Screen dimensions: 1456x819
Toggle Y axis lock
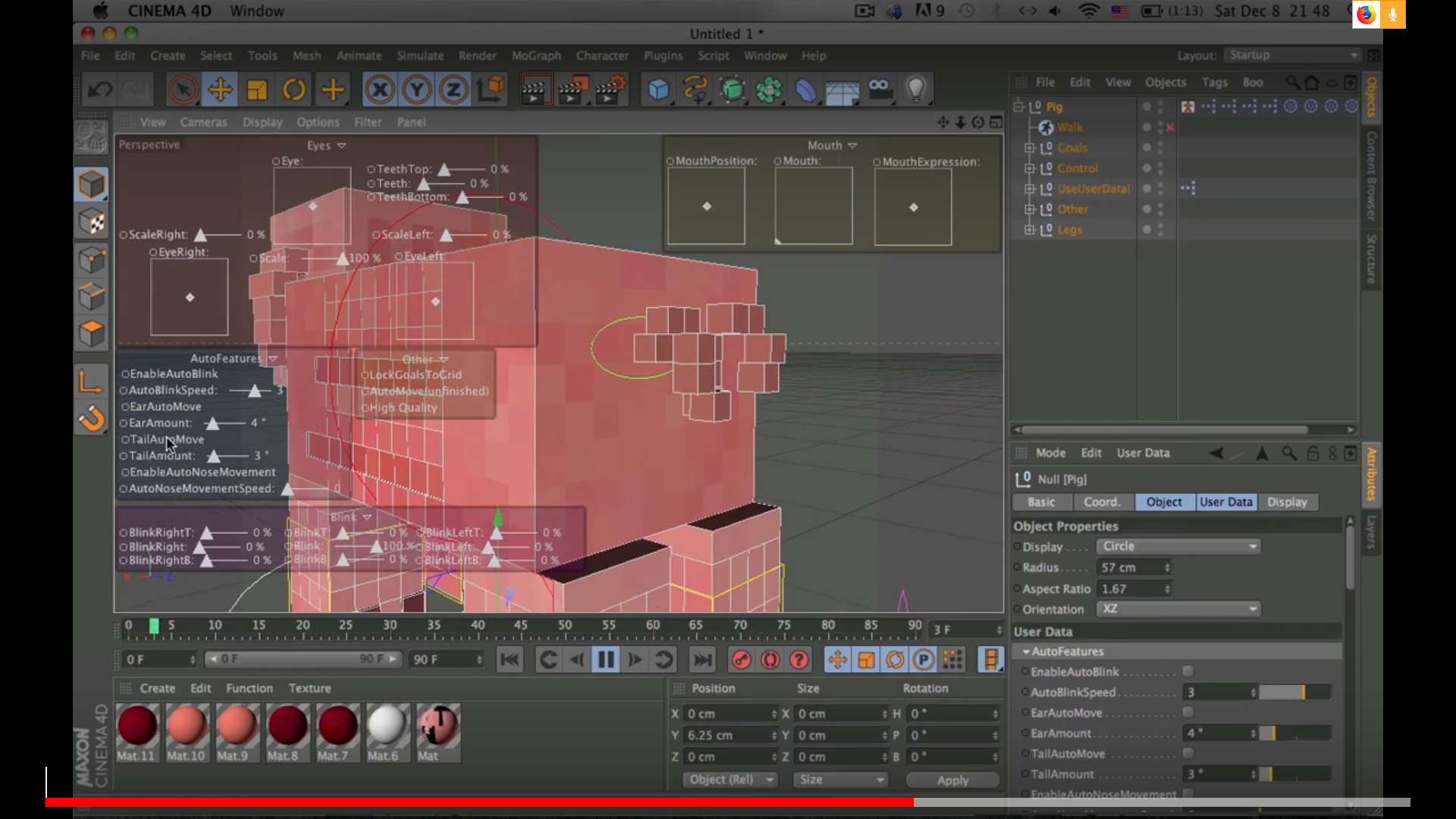pos(417,89)
